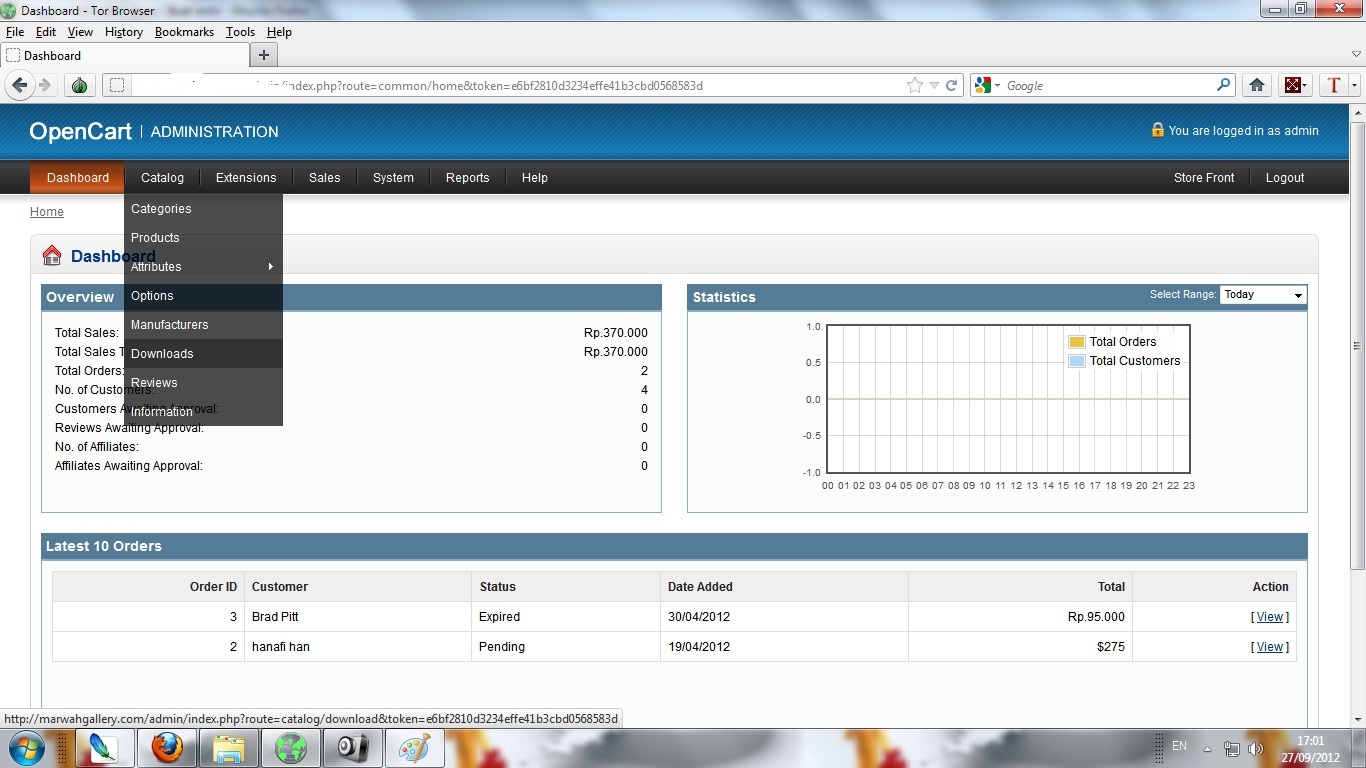Select Categories in Catalog dropdown

pos(203,209)
